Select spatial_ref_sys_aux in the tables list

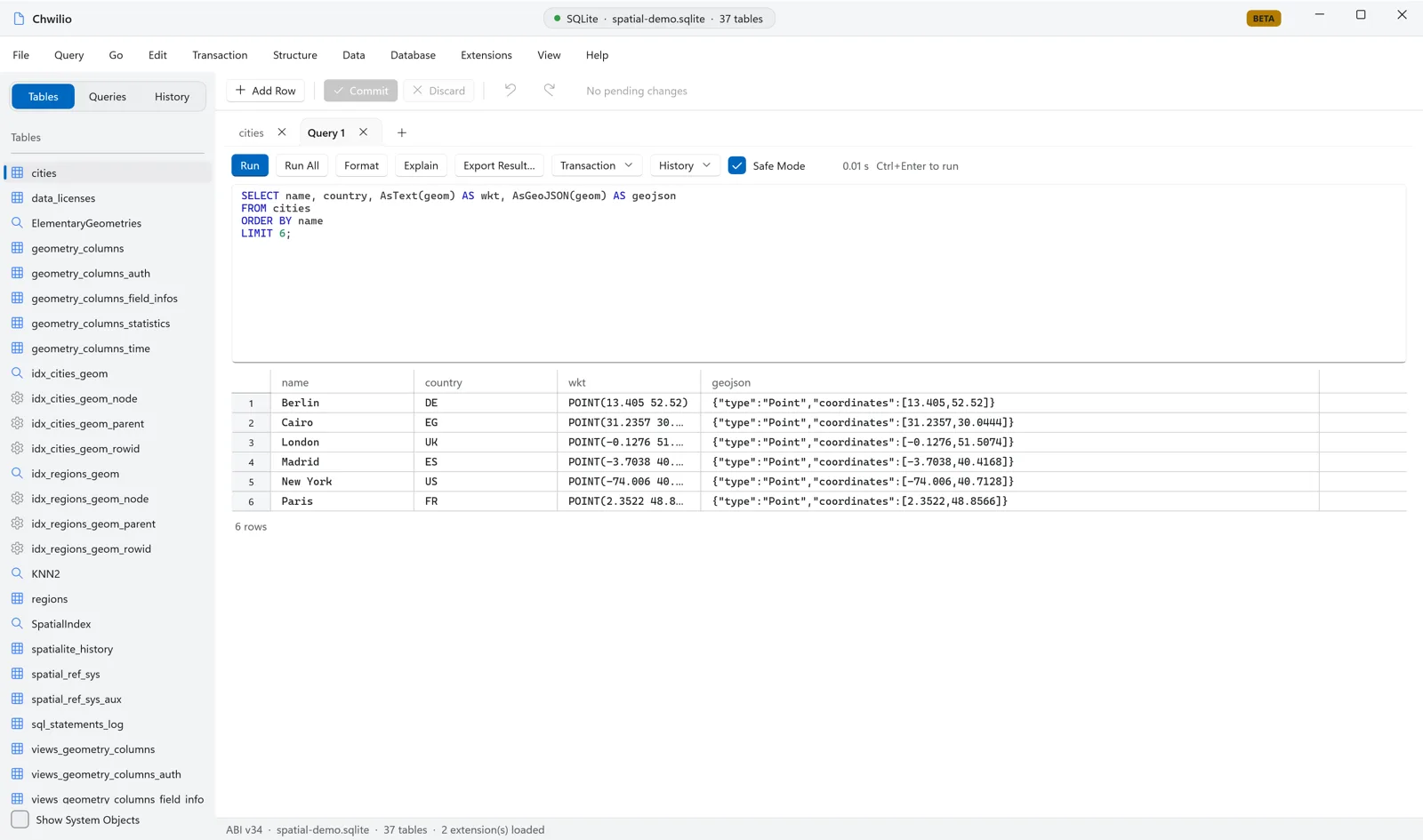point(108,699)
